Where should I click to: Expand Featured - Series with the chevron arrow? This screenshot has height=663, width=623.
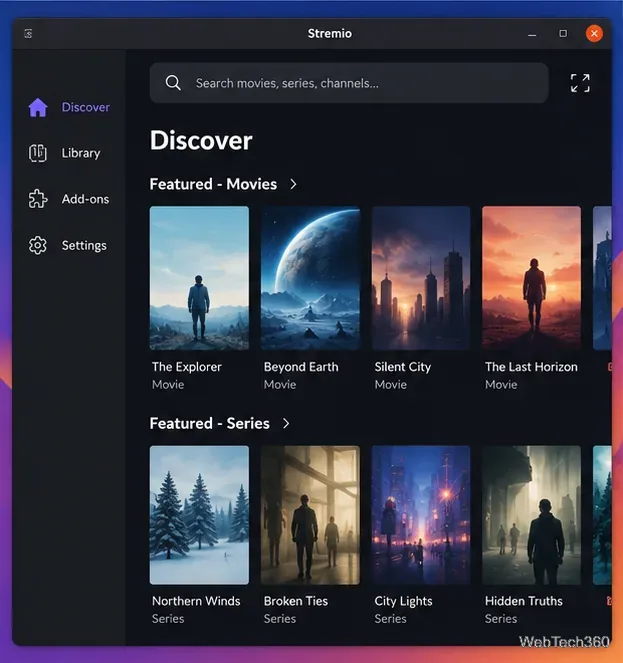pyautogui.click(x=286, y=423)
